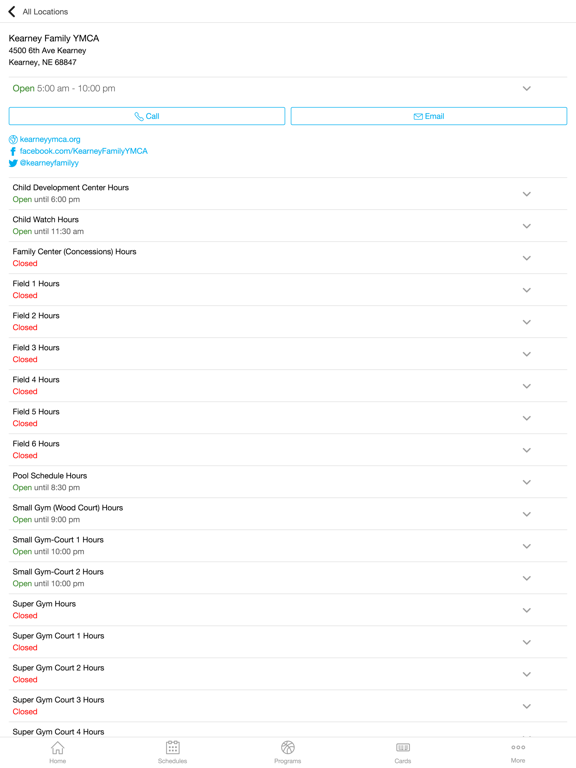
Task: Select the Kearney Family YMCA title
Action: (54, 38)
